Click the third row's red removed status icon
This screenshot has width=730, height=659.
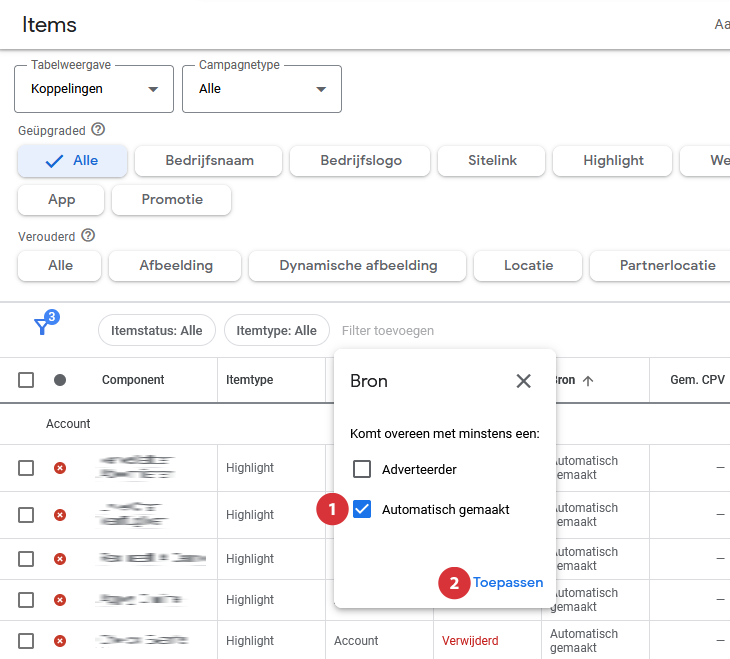pos(60,558)
